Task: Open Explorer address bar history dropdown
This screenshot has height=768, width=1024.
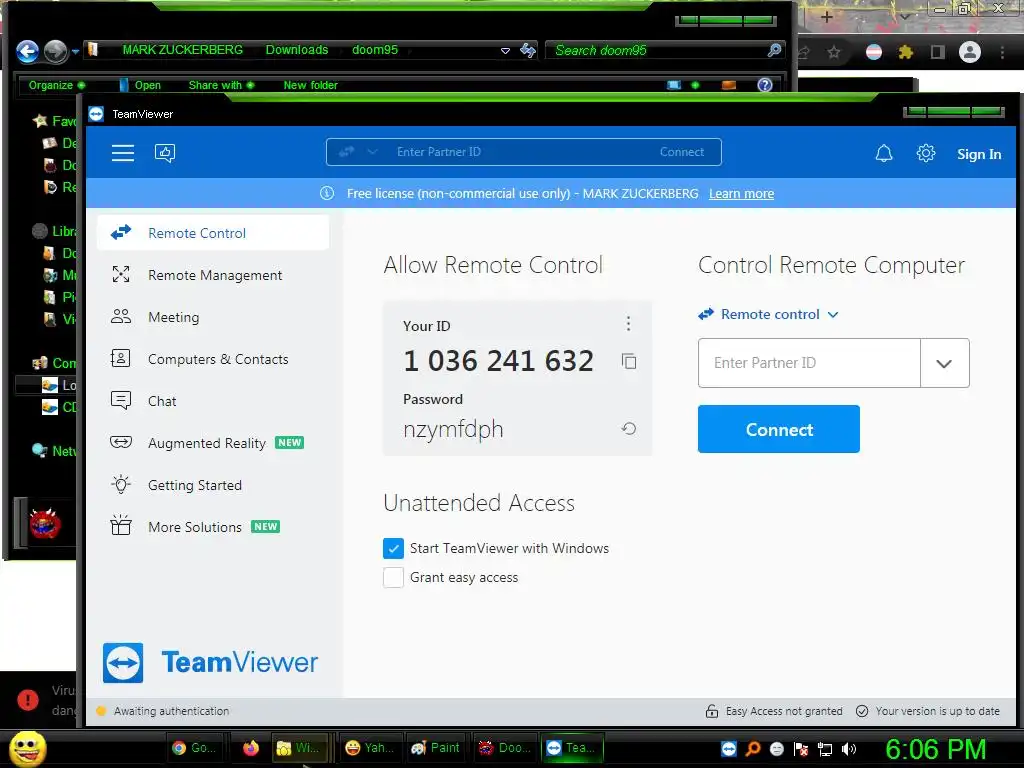Action: tap(505, 50)
